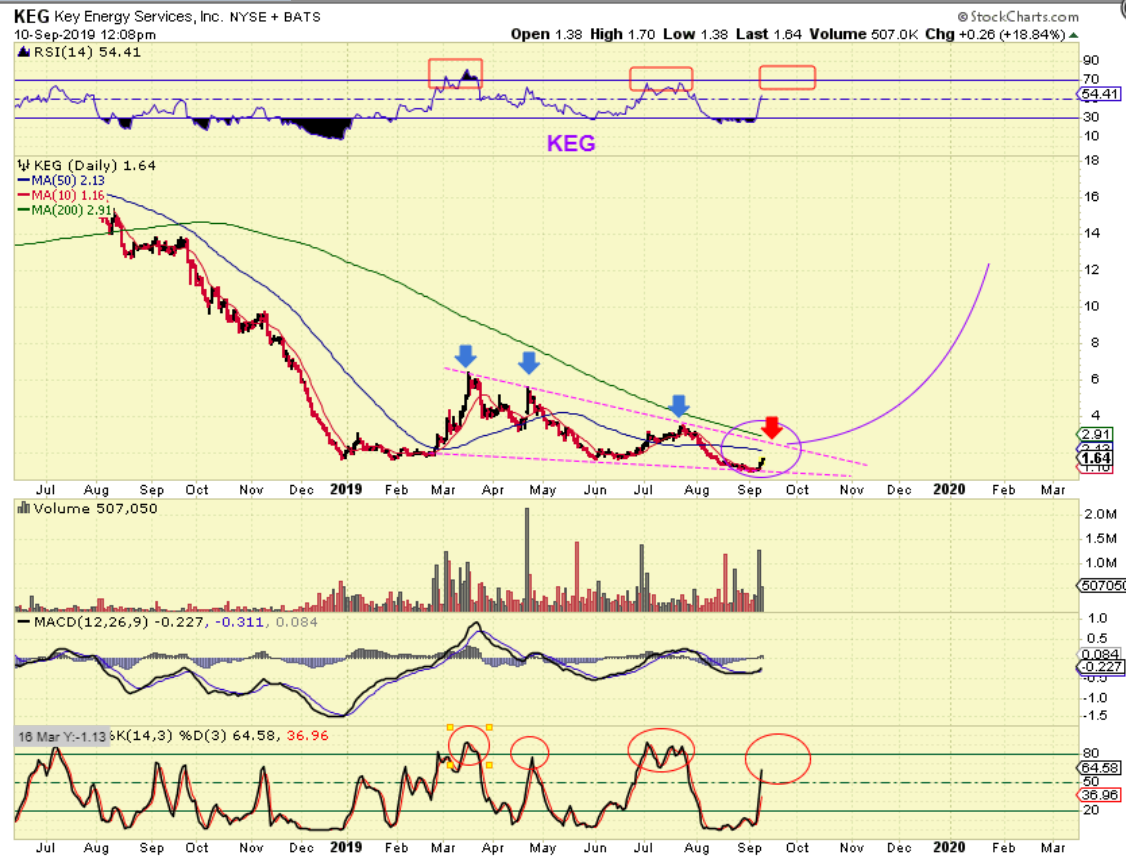1126x857 pixels.
Task: Click the RSI(14) 54.41 panel label
Action: coord(87,52)
